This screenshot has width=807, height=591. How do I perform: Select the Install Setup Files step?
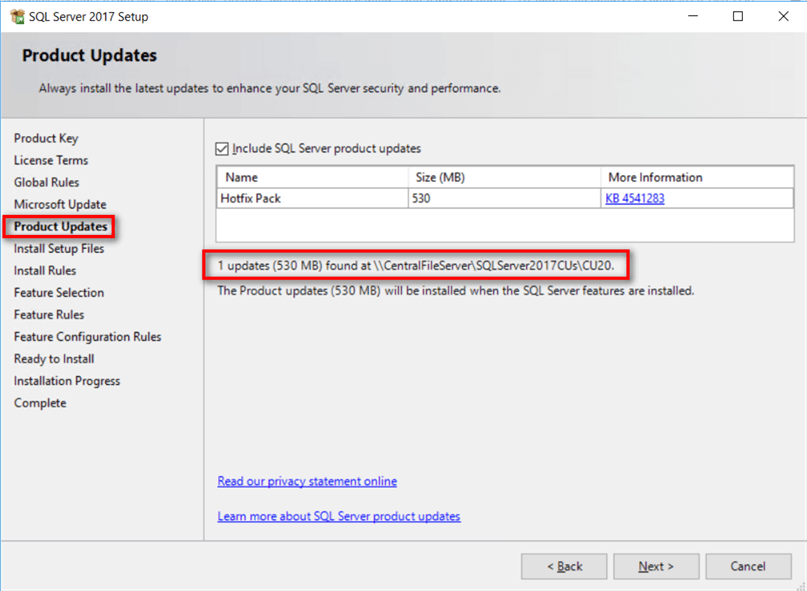click(59, 249)
